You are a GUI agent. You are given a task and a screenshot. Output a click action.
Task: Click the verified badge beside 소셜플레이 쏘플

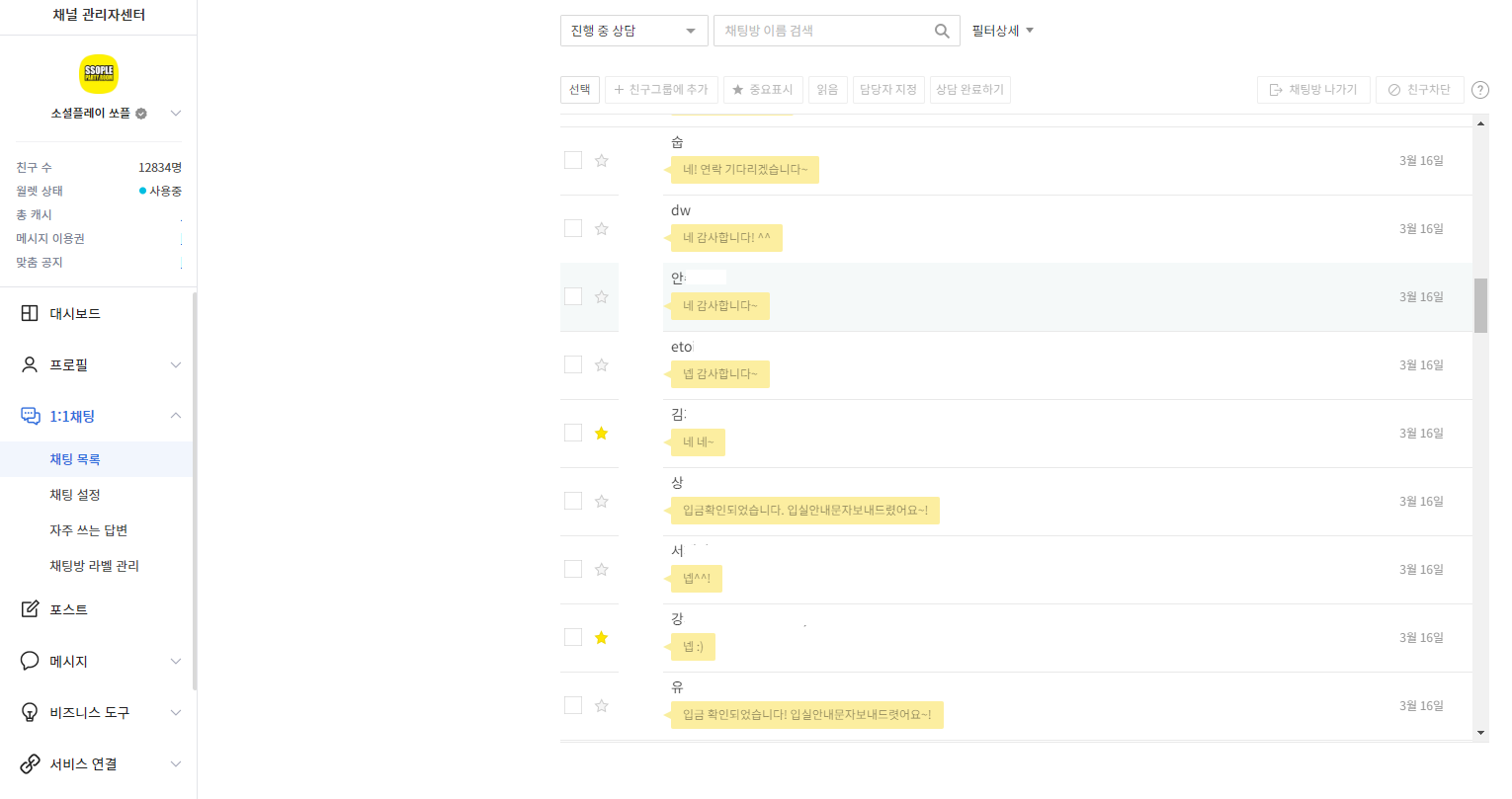point(141,114)
